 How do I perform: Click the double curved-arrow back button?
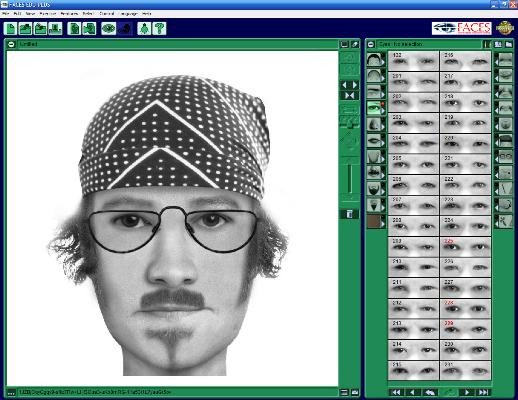(430, 392)
